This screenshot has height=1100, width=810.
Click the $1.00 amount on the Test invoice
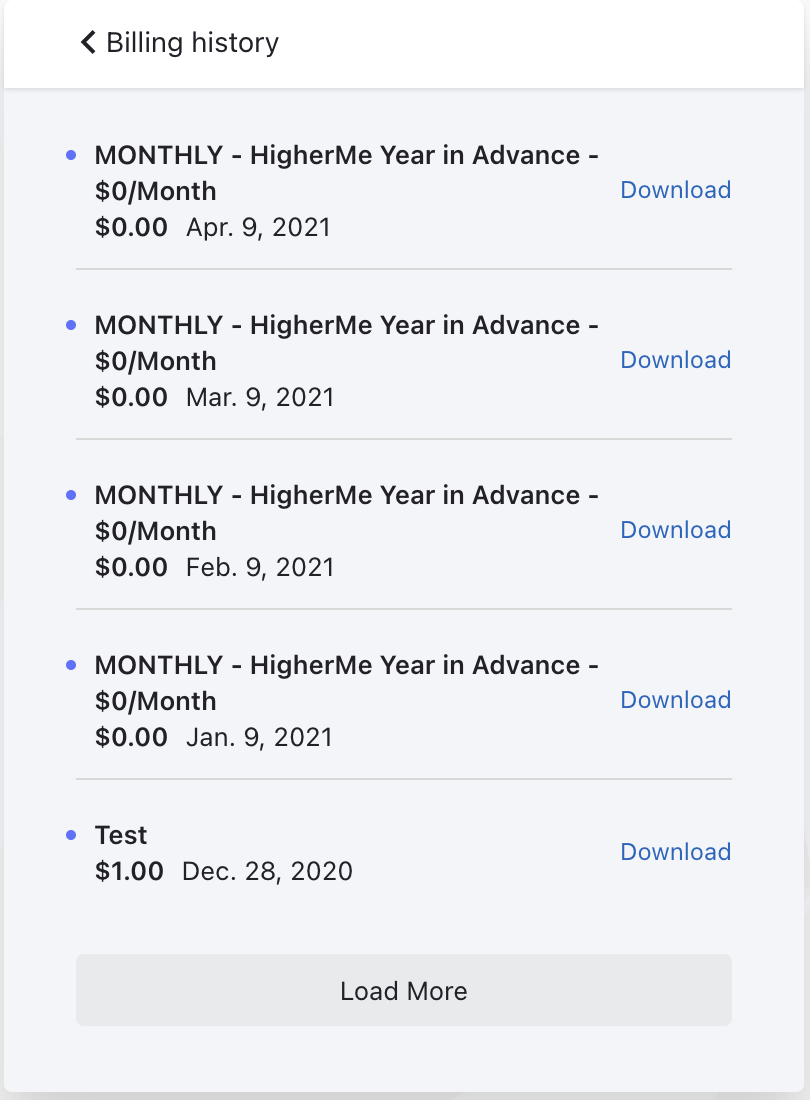(129, 871)
